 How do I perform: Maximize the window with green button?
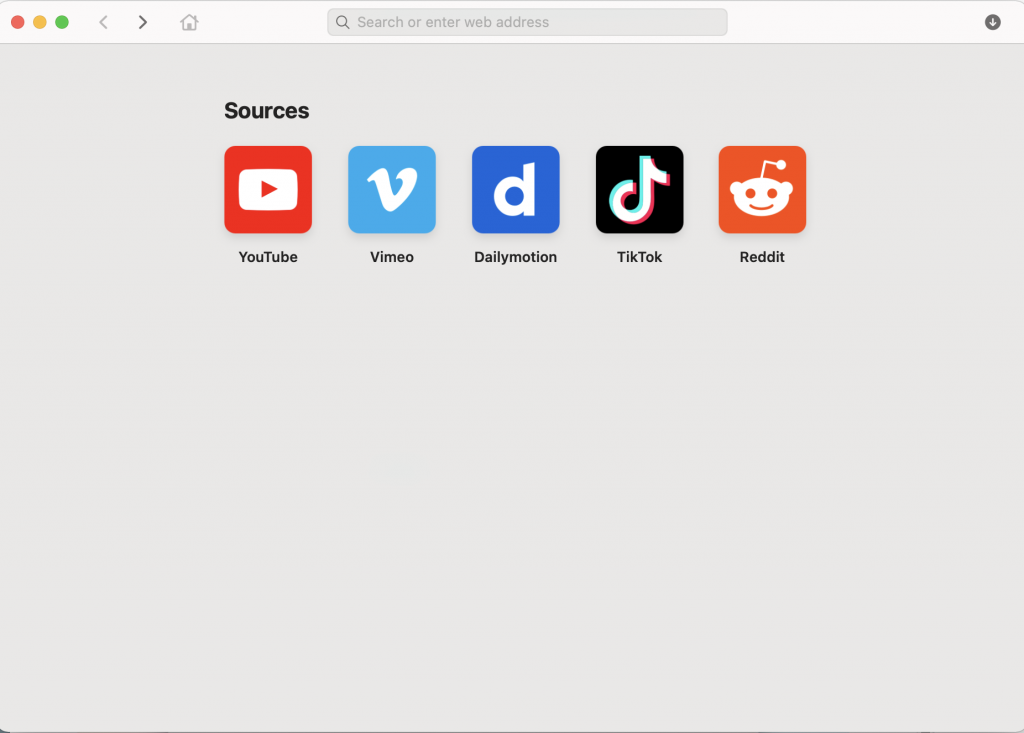click(x=62, y=22)
